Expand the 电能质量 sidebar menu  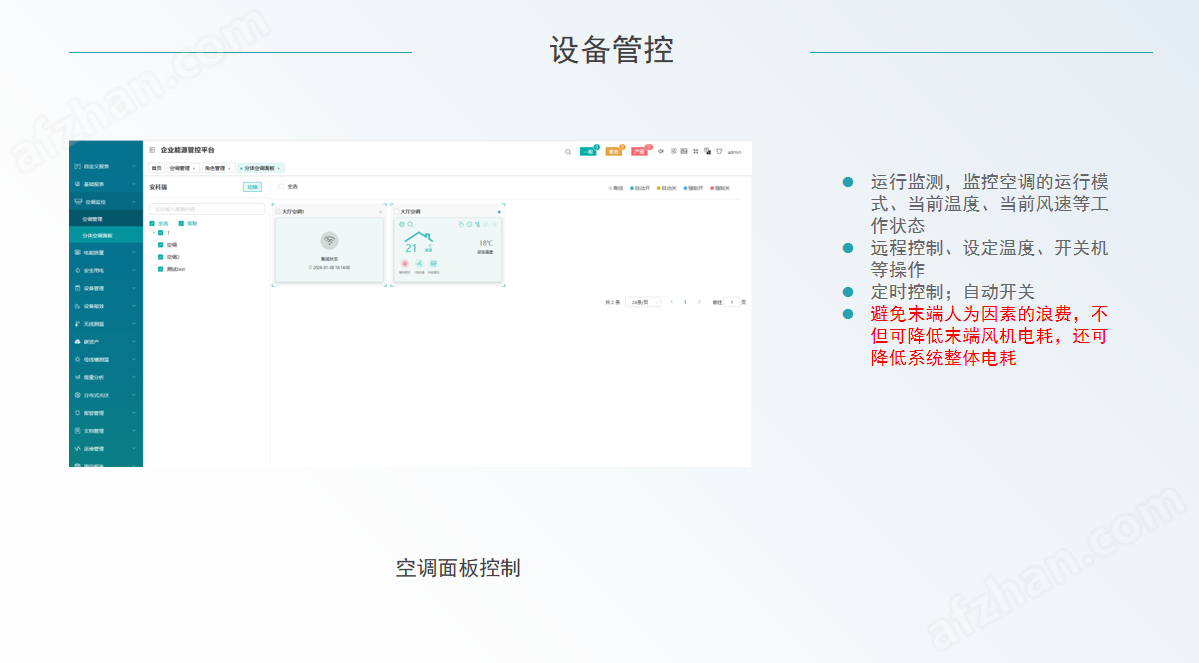point(134,252)
